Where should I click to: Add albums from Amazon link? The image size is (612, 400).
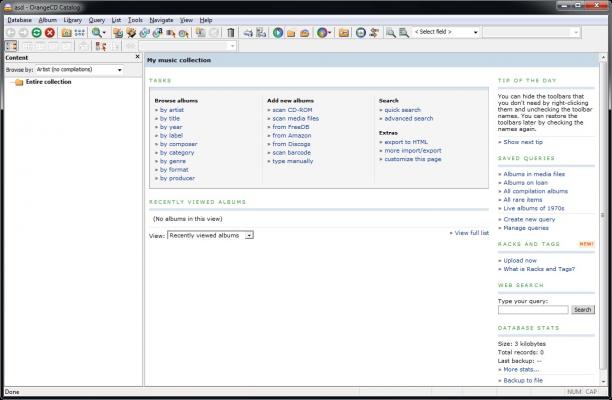click(x=292, y=136)
